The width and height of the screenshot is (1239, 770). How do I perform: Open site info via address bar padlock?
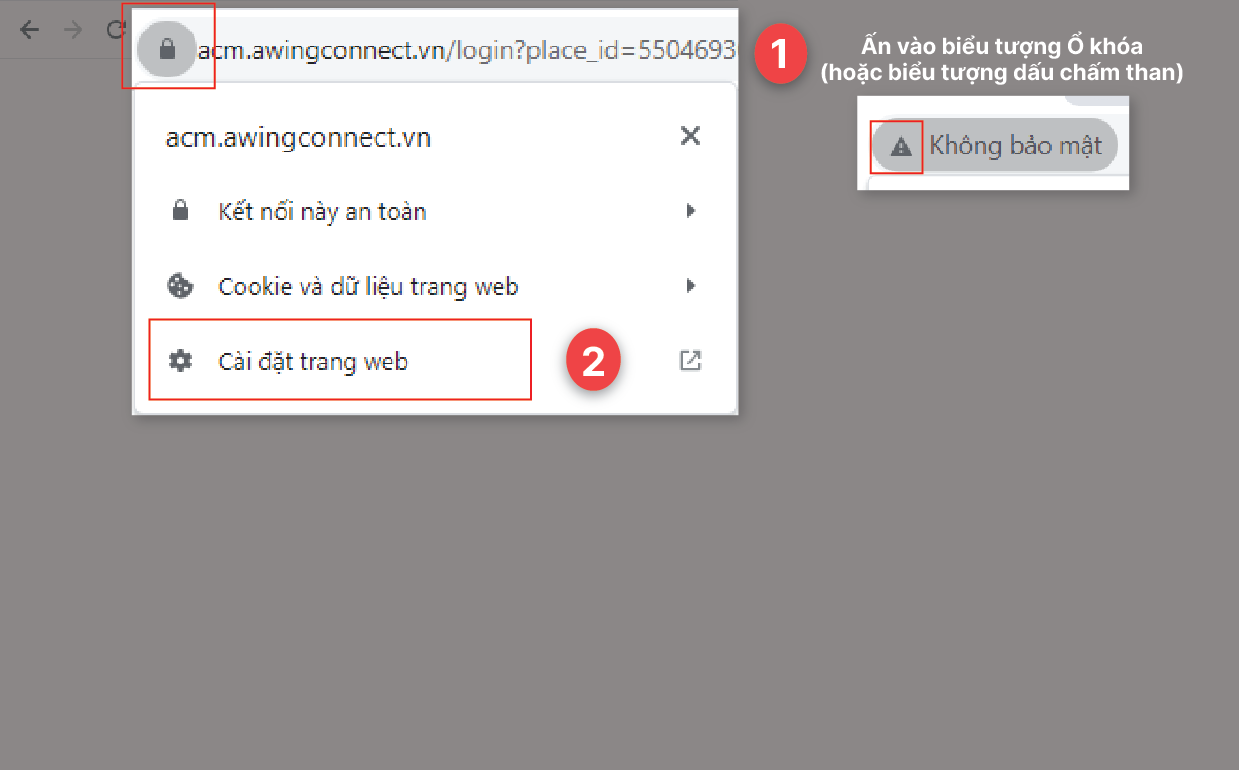click(x=167, y=48)
